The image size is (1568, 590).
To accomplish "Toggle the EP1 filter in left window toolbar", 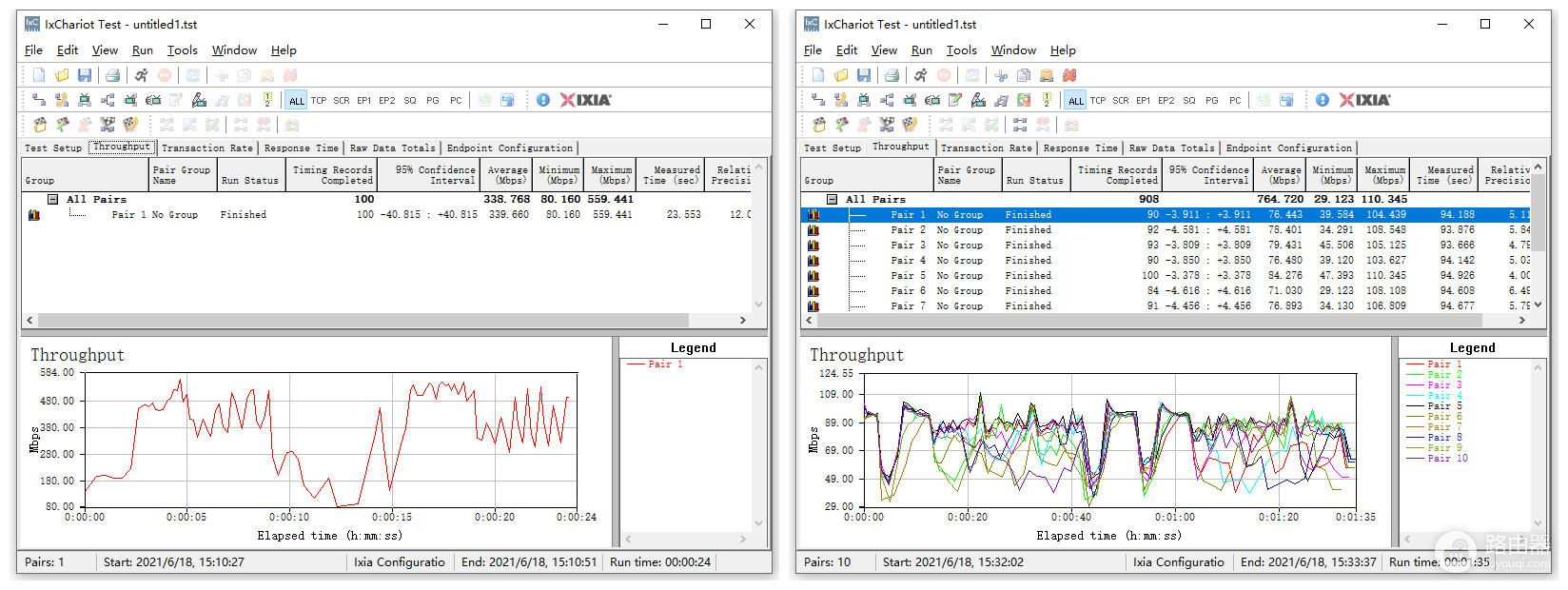I will [x=363, y=101].
